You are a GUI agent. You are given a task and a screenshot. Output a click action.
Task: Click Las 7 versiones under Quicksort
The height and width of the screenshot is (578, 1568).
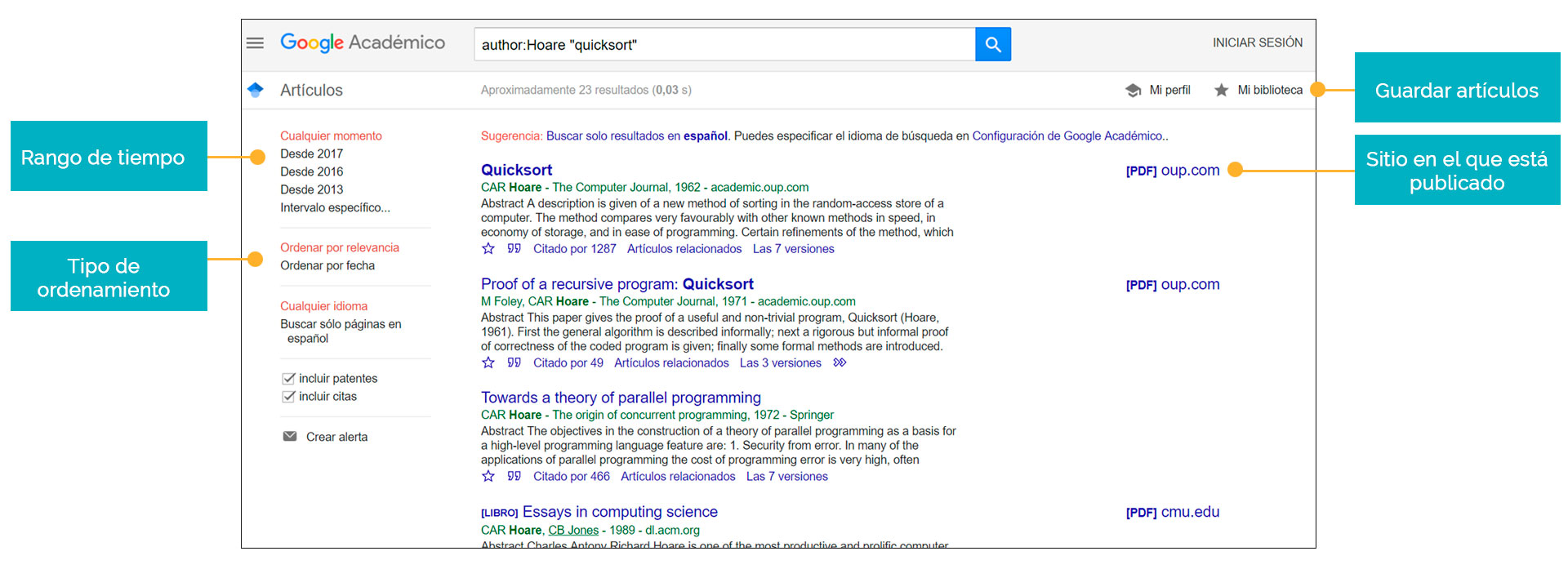tap(794, 249)
